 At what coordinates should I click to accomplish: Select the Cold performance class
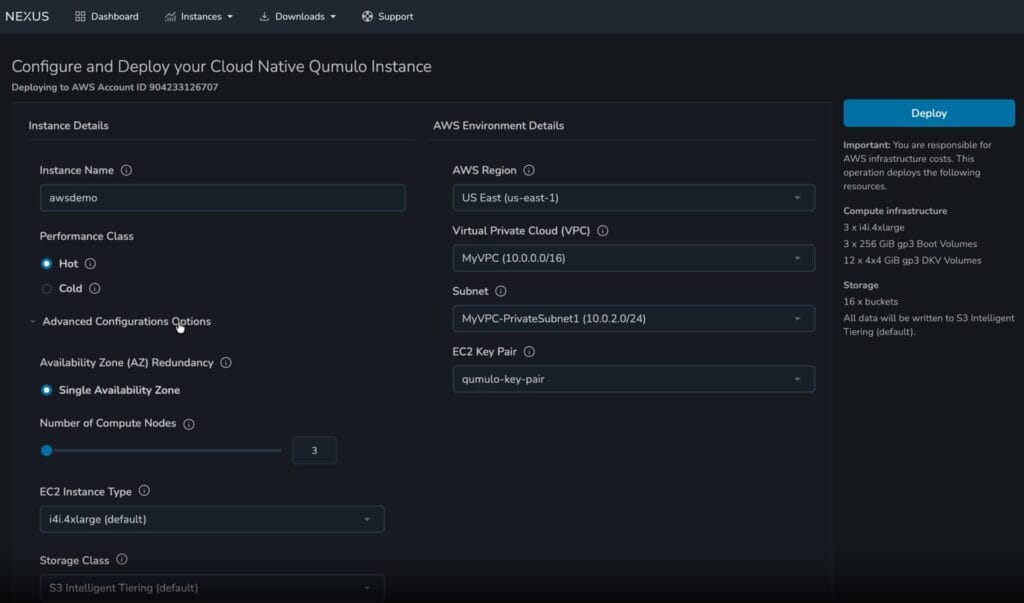click(x=46, y=289)
